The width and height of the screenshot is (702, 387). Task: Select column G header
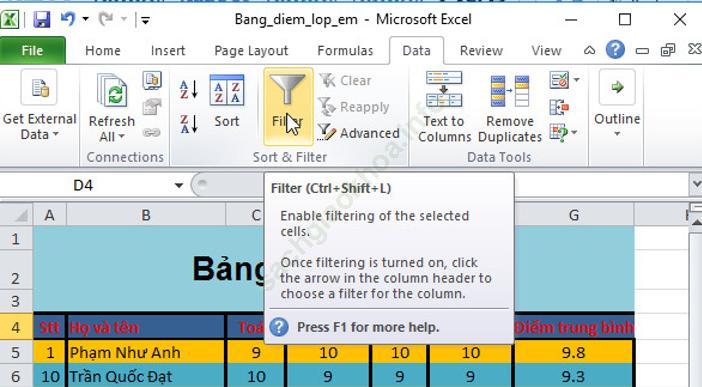(x=574, y=215)
